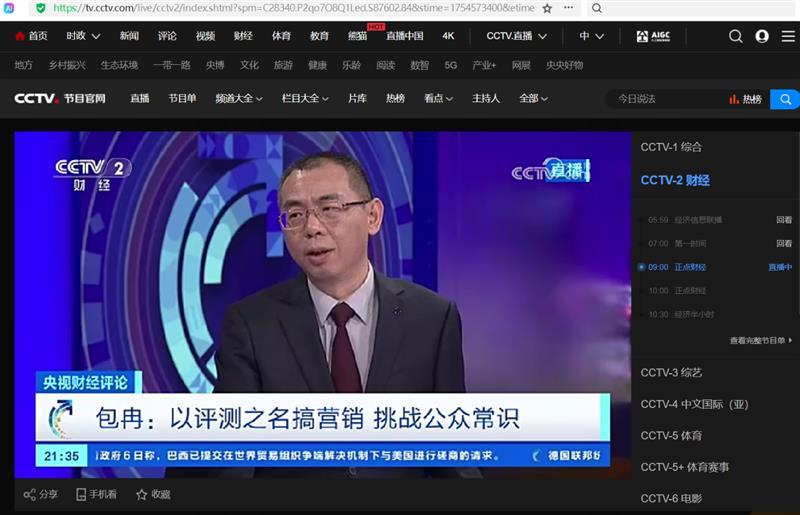Open the 直播中国 menu item
This screenshot has height=515, width=800.
(x=405, y=36)
